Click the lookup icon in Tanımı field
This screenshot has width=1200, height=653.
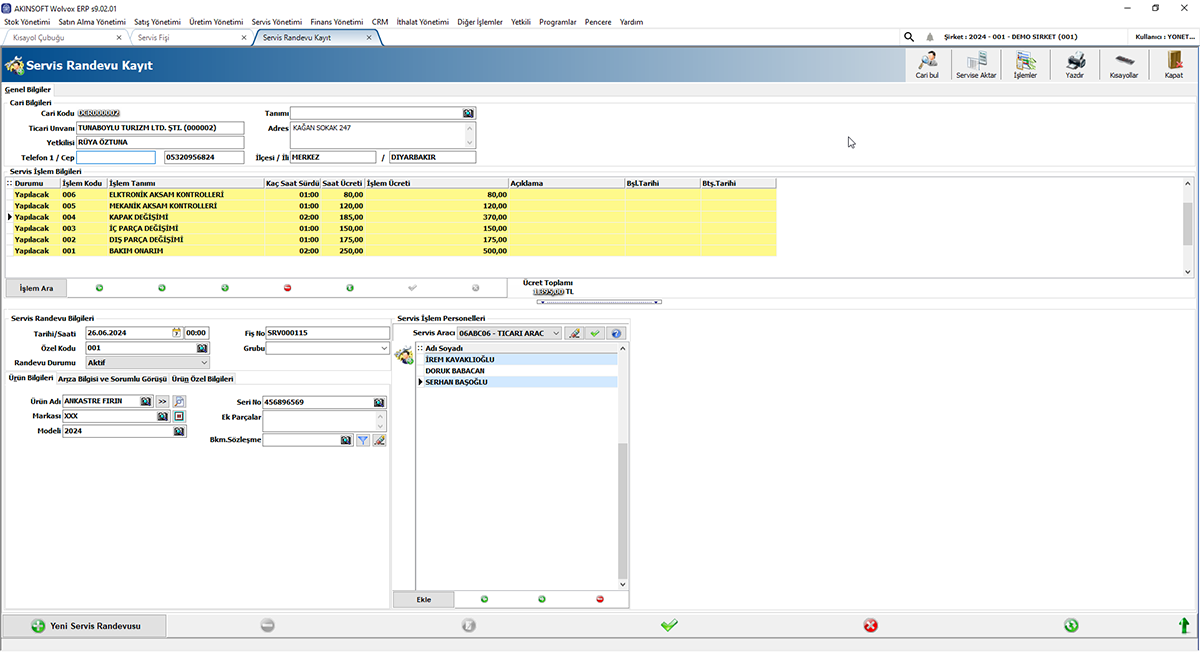(469, 113)
